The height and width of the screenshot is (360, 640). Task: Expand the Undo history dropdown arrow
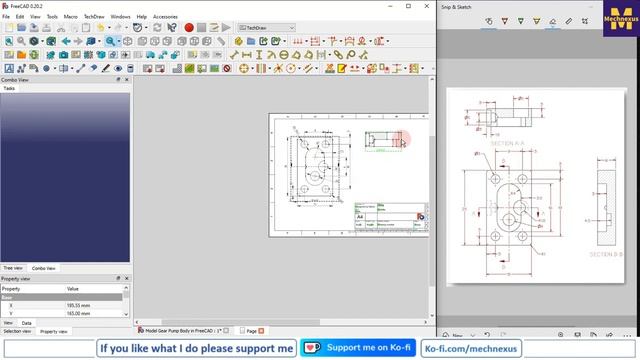109,28
